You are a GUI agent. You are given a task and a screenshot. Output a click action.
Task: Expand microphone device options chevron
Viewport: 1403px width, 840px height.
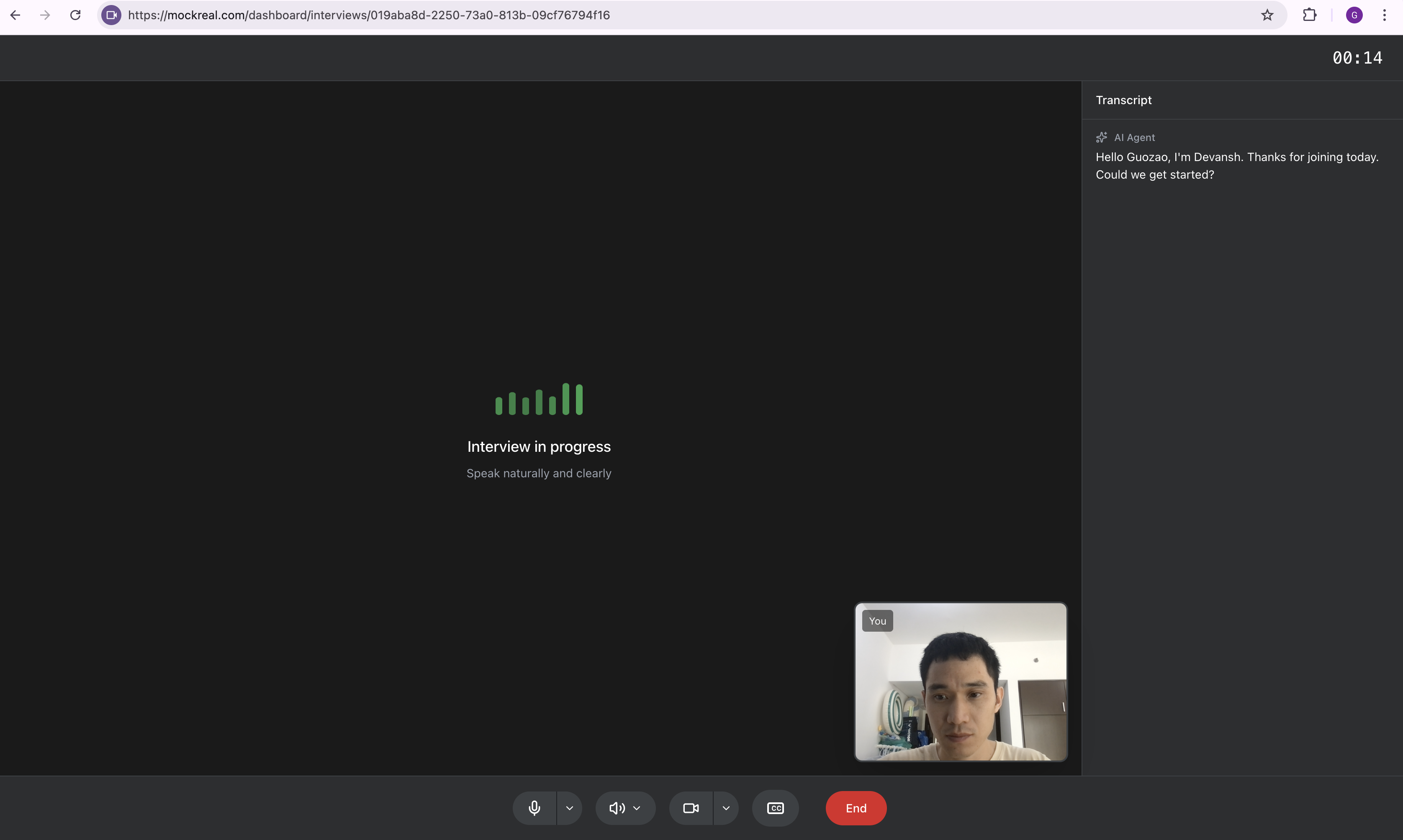570,808
